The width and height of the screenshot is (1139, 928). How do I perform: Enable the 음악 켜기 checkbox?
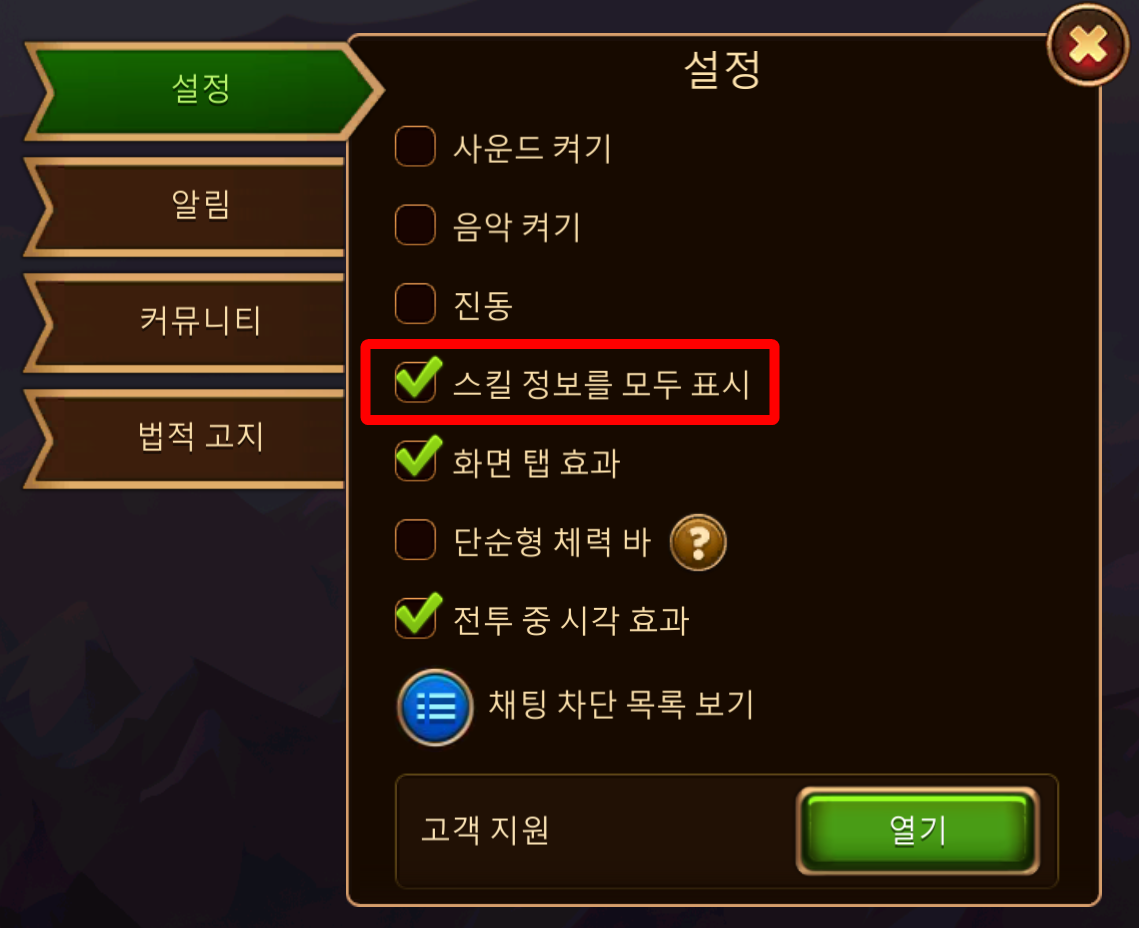[416, 224]
